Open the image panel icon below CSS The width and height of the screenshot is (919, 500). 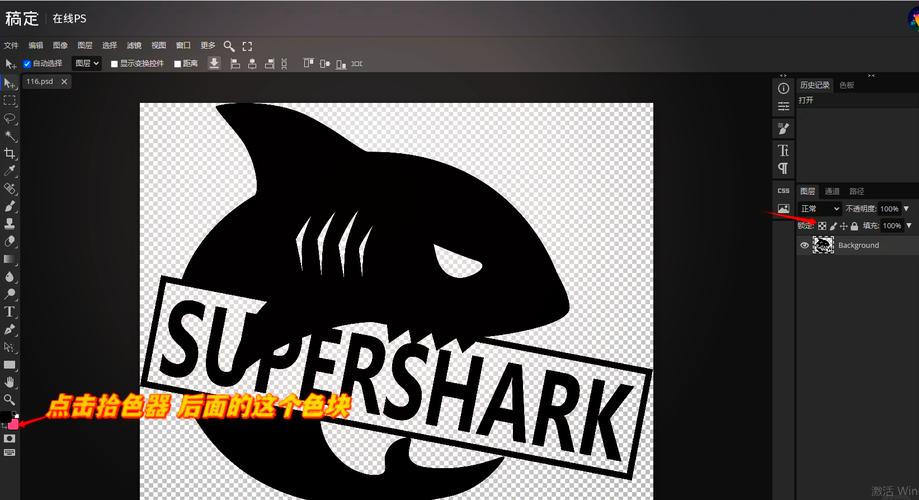[x=784, y=208]
